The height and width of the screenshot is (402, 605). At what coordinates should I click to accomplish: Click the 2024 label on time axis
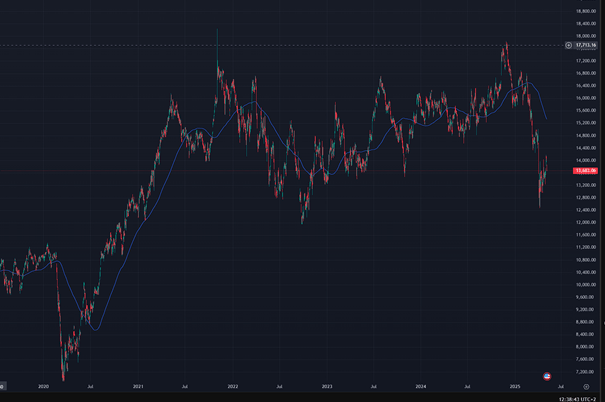[x=421, y=386]
